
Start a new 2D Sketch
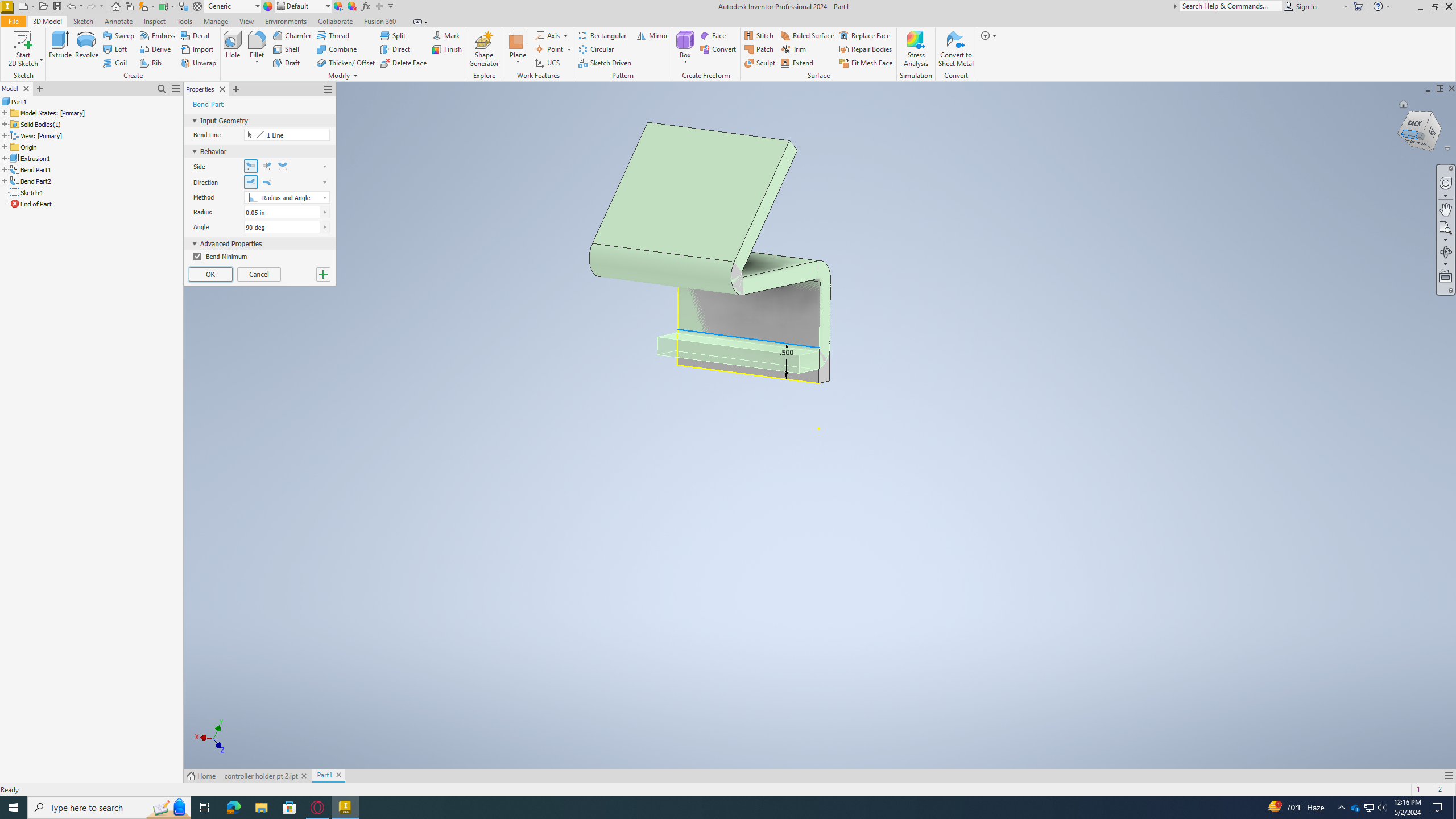click(23, 49)
